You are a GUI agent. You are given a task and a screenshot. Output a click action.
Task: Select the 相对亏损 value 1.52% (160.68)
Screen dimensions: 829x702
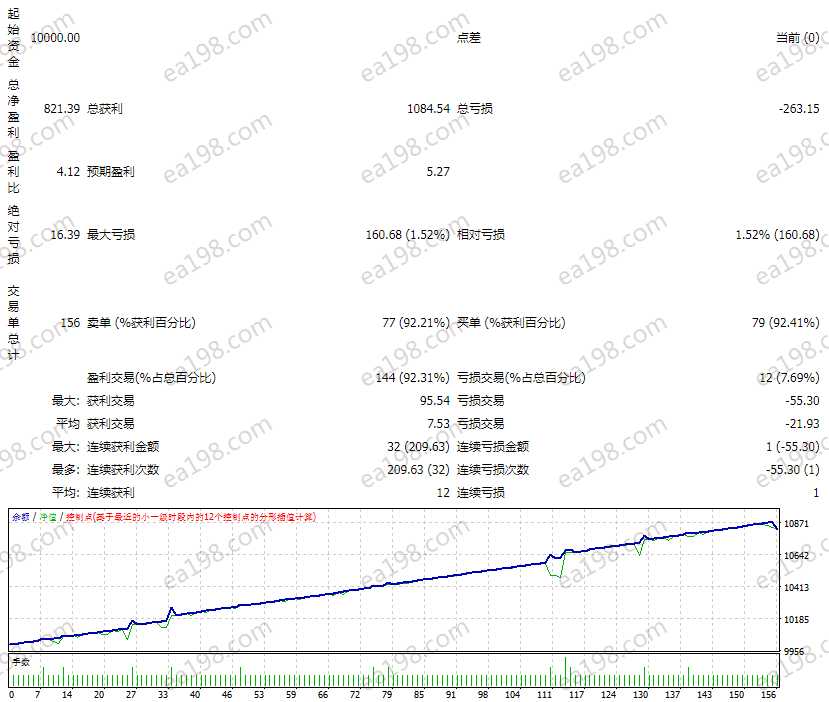click(x=777, y=235)
